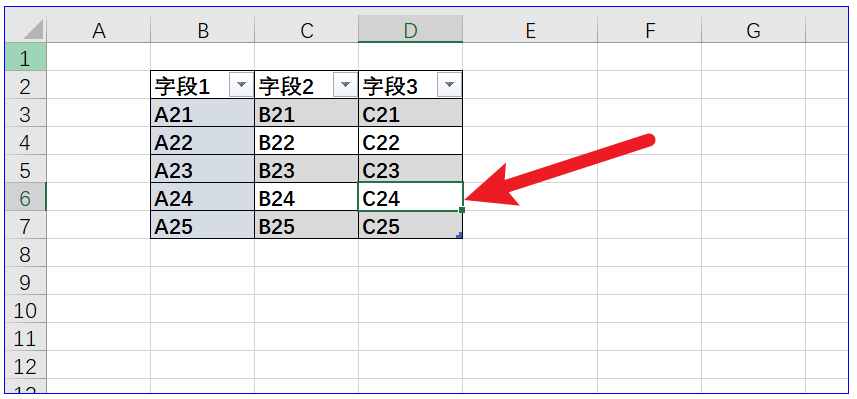Select row 12 header
The width and height of the screenshot is (857, 399).
pos(25,365)
